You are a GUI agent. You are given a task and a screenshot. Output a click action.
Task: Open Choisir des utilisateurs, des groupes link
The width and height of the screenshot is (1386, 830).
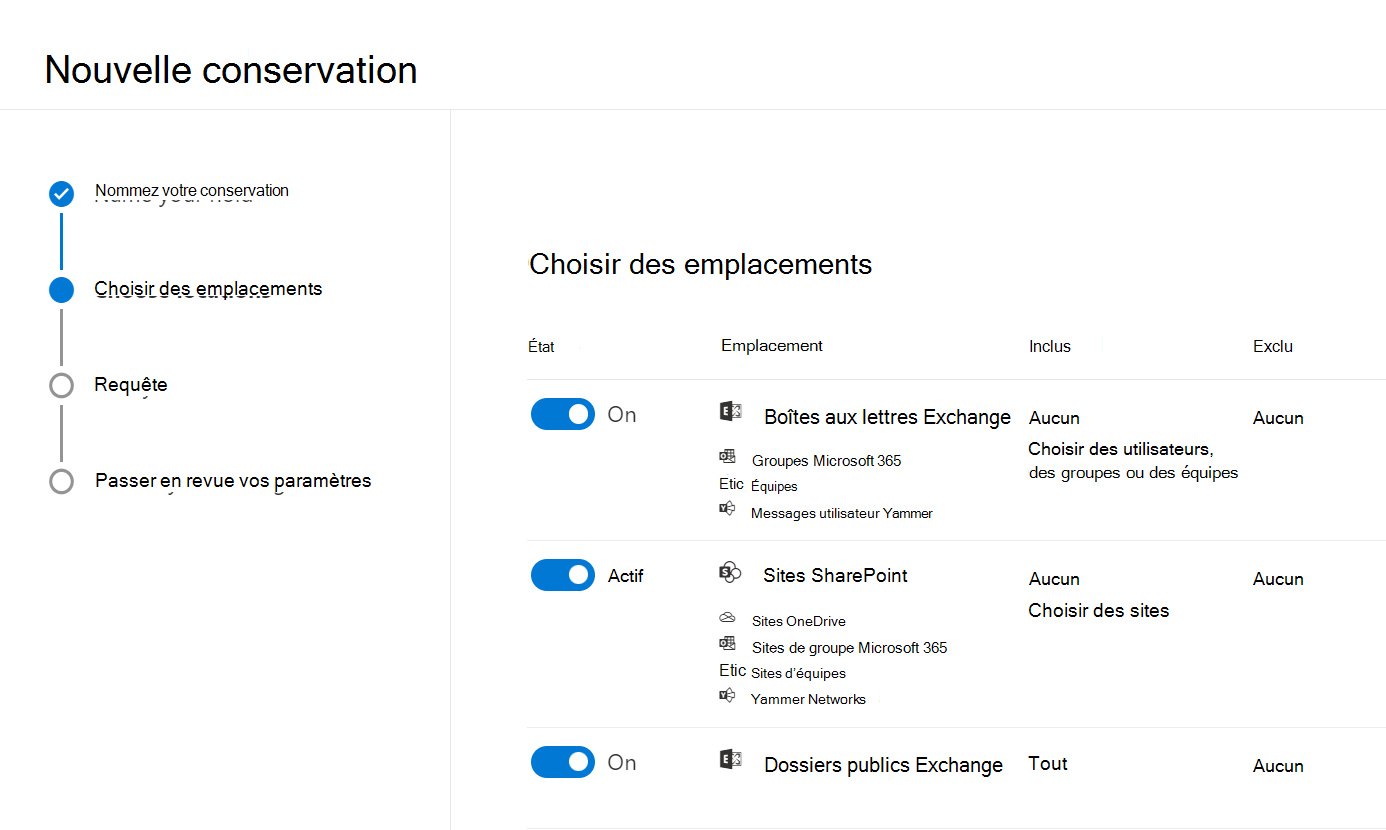click(1133, 461)
